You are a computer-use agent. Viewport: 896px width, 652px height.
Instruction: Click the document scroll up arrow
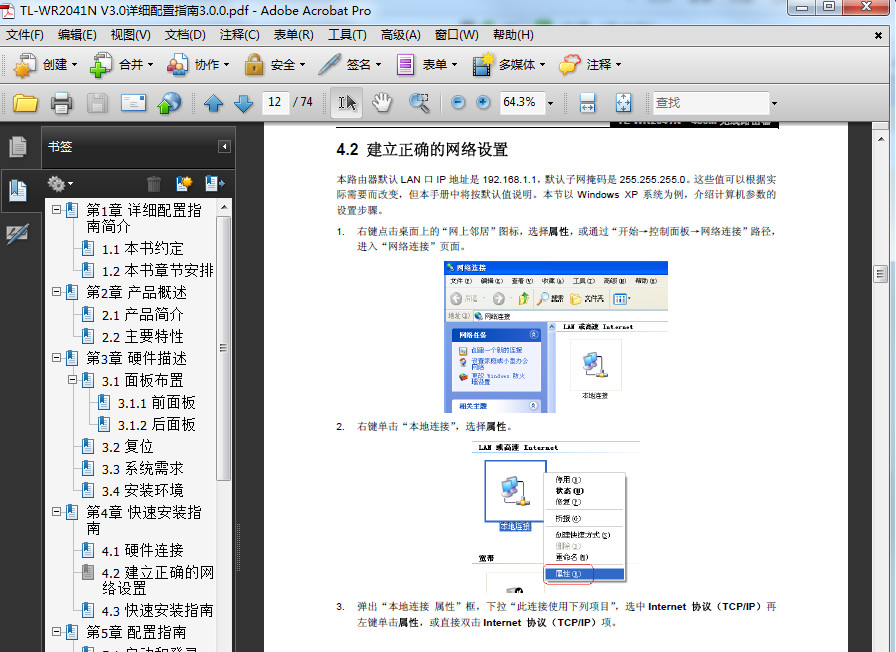[880, 139]
